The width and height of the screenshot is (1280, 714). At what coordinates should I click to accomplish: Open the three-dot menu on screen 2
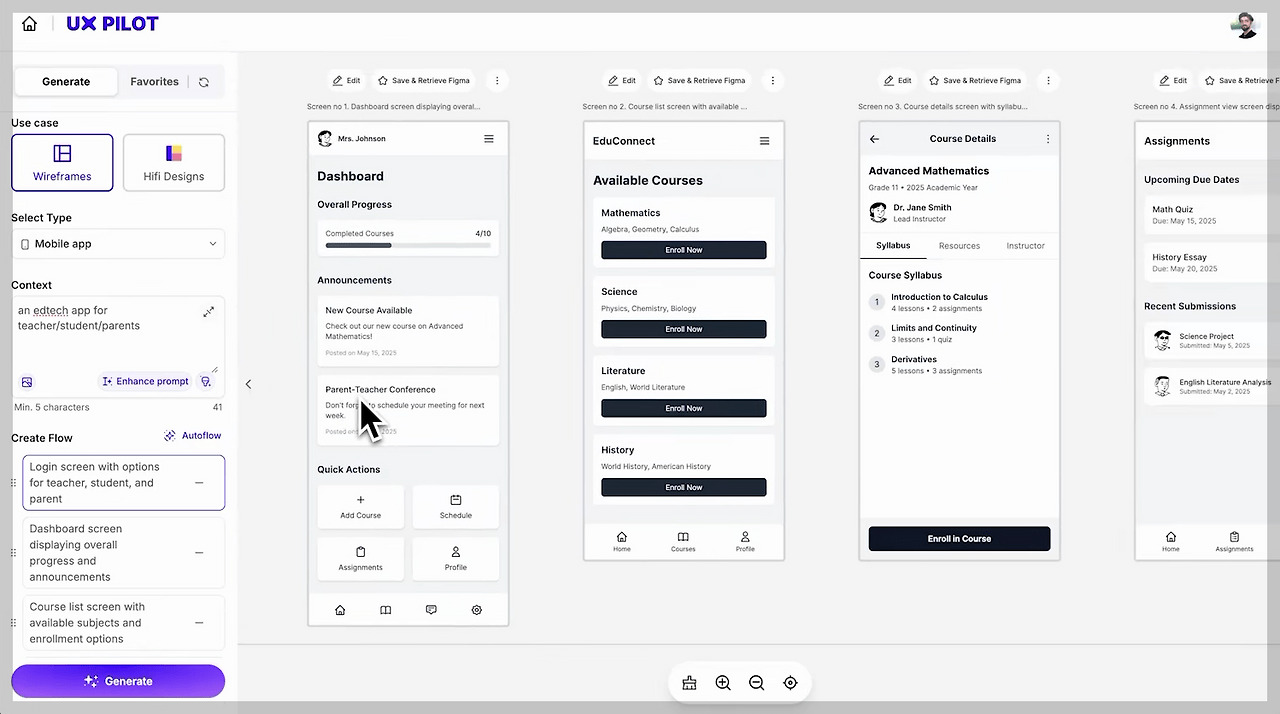coord(772,80)
